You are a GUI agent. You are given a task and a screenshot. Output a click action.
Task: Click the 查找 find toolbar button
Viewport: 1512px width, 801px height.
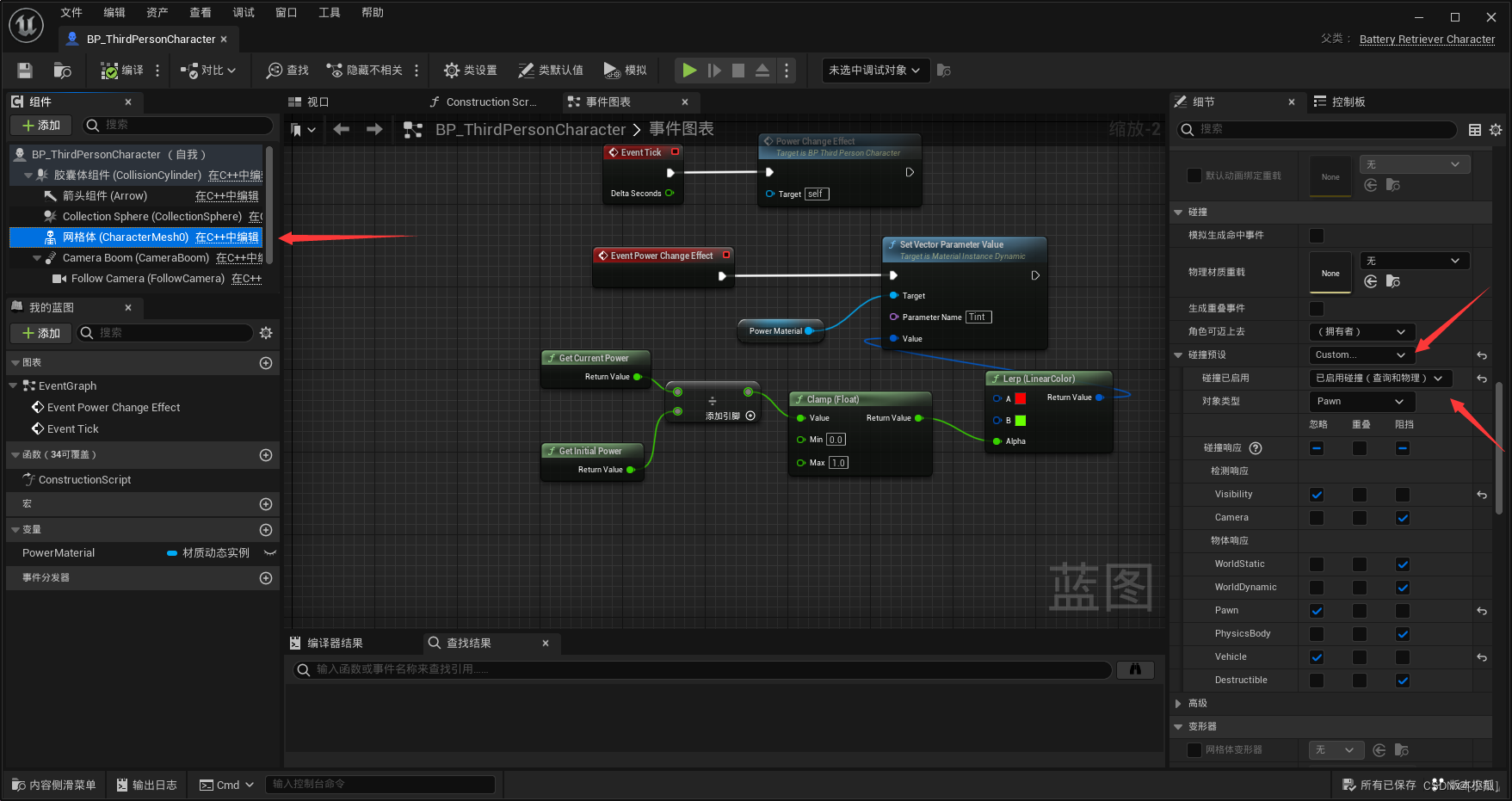[x=287, y=71]
